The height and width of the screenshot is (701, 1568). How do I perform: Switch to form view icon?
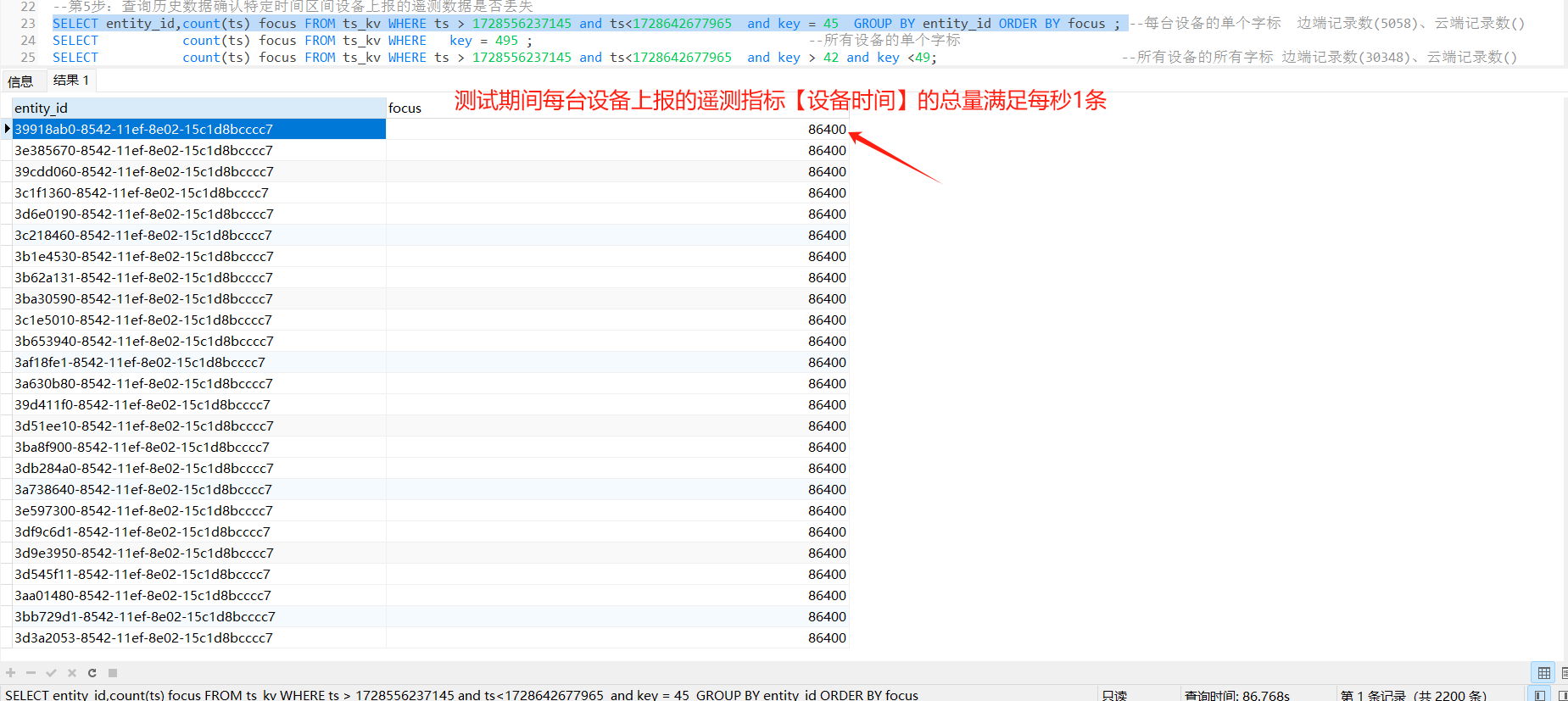click(x=1563, y=673)
